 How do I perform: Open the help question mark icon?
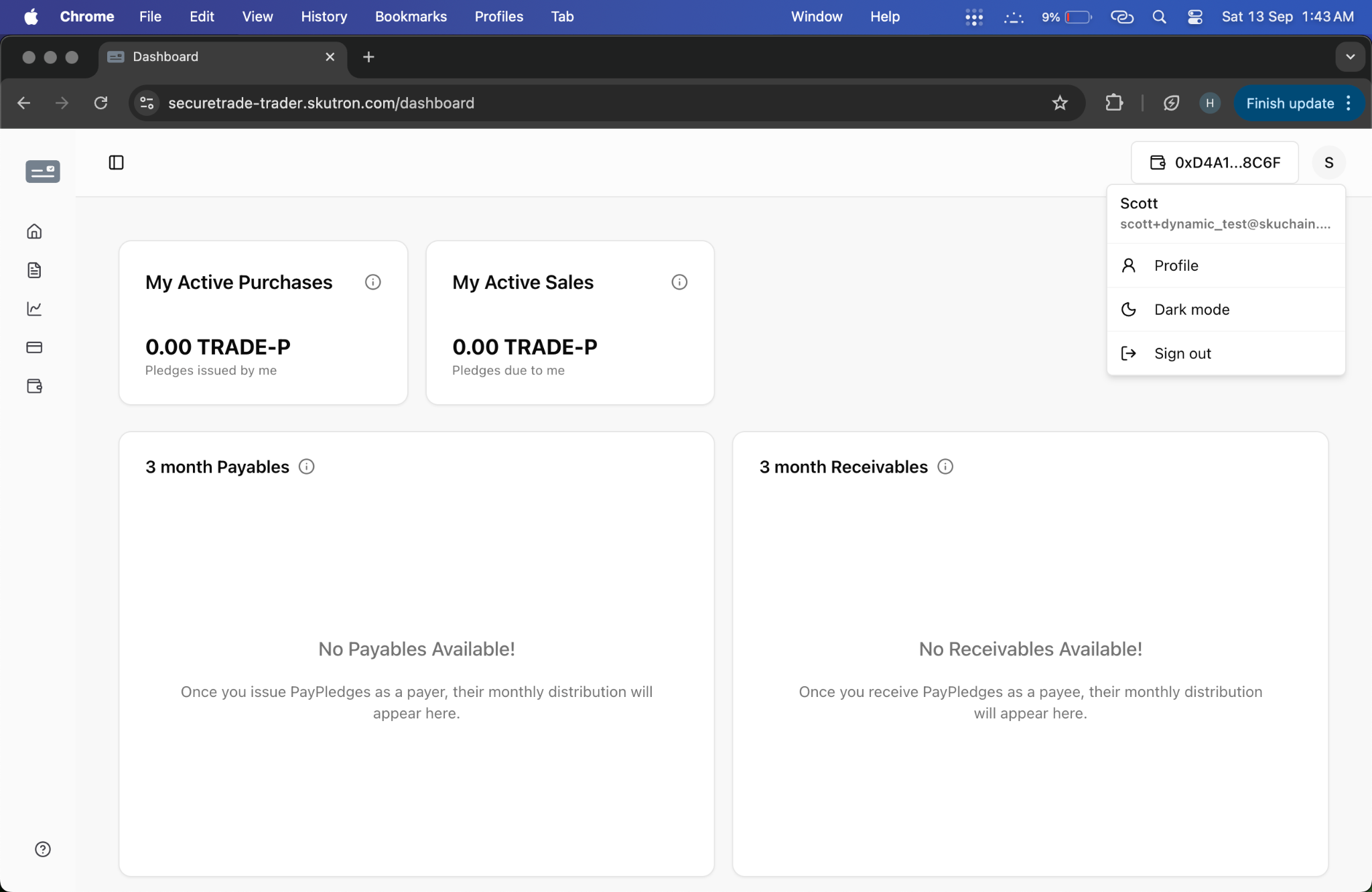43,849
